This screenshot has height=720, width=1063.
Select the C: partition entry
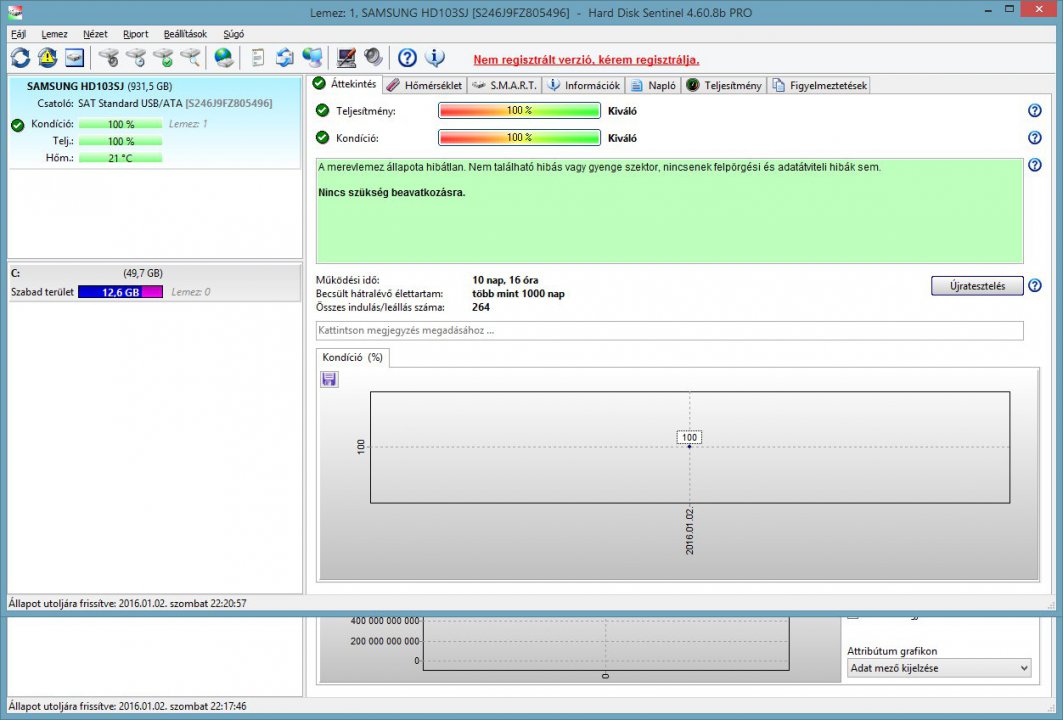tap(154, 283)
